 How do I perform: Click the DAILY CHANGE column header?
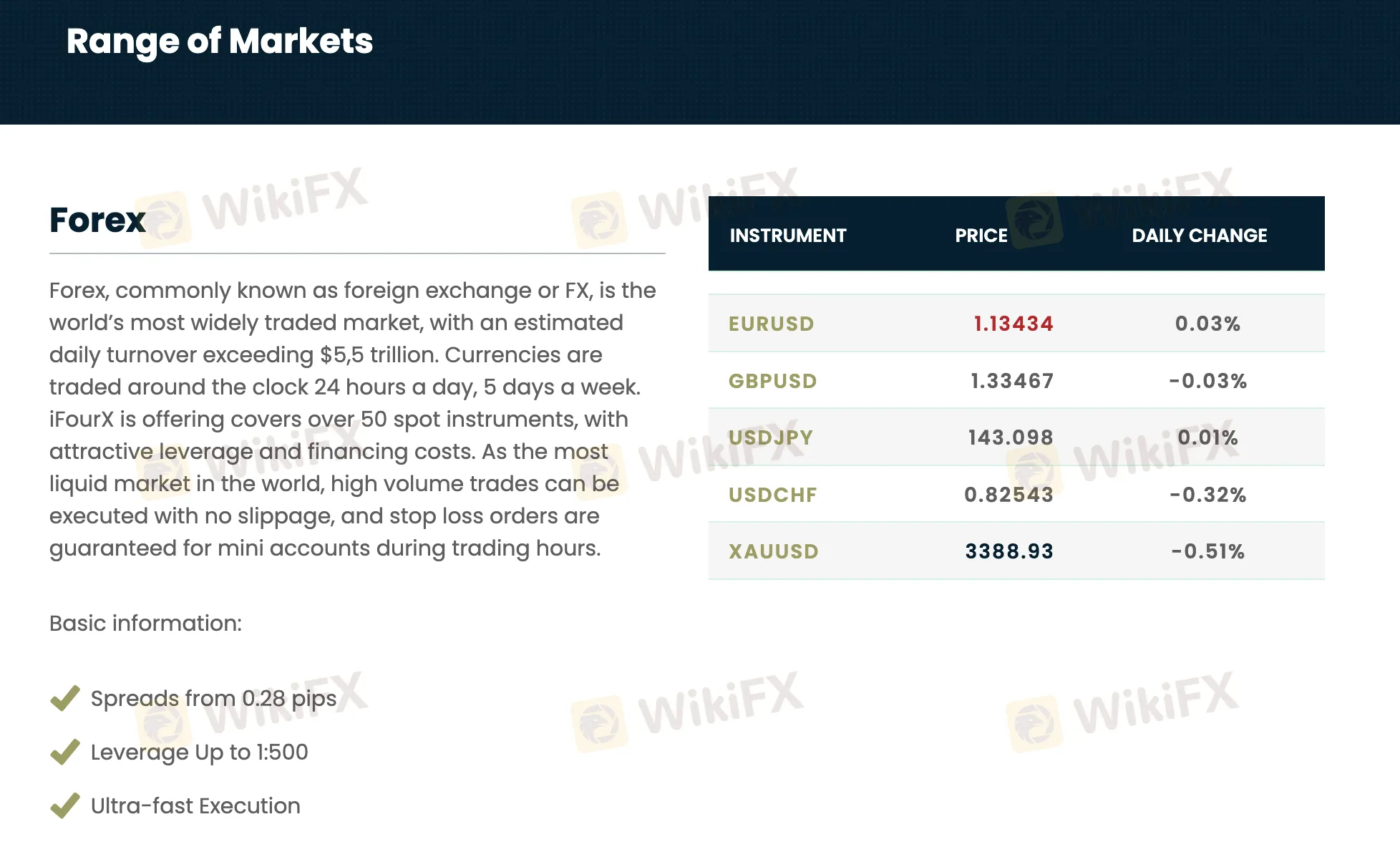1200,236
